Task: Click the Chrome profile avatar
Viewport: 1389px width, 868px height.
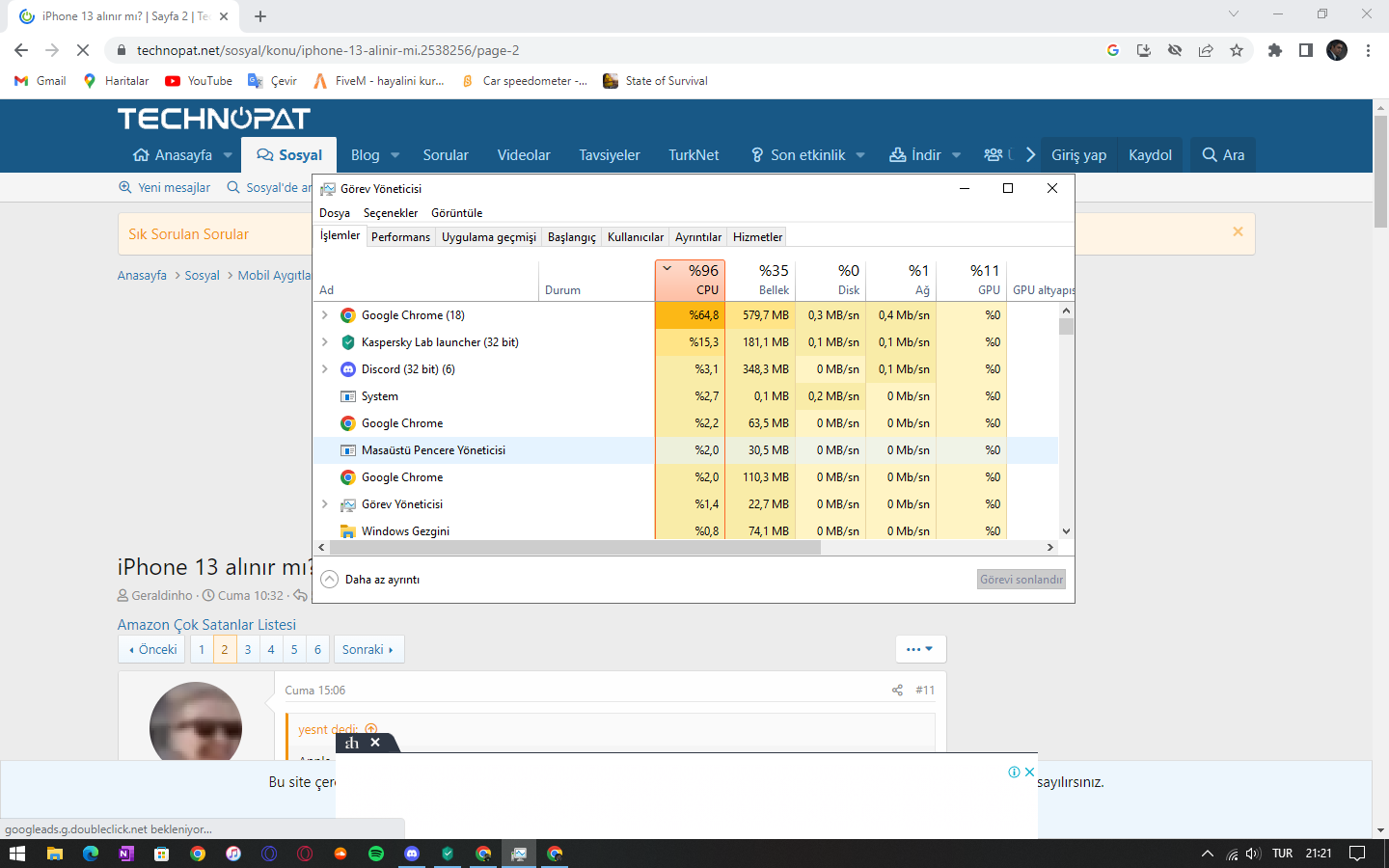Action: 1337,50
